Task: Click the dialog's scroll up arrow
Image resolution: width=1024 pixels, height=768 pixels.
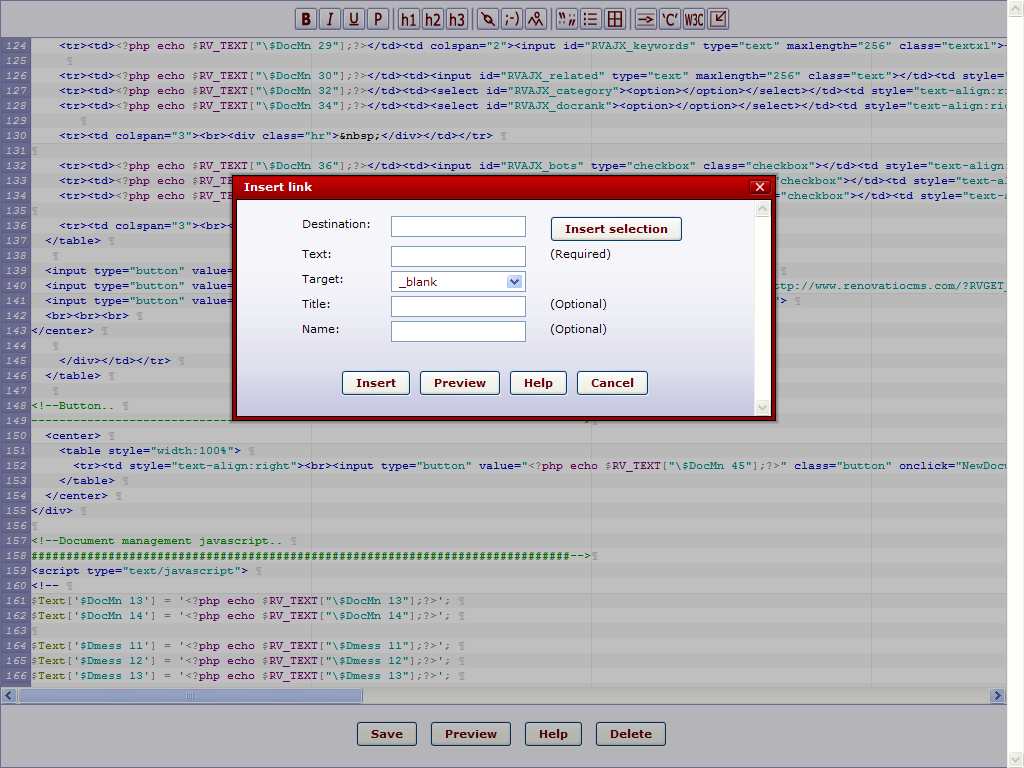Action: [x=762, y=209]
